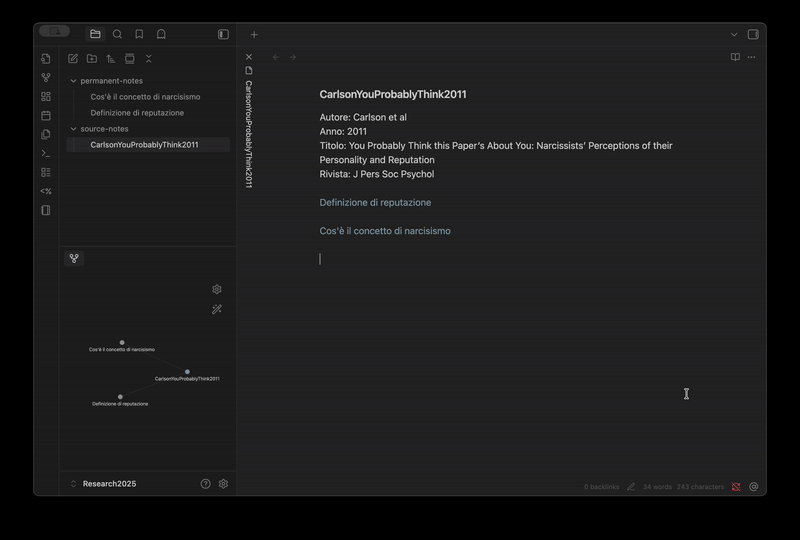Change file sort order in explorer

pos(111,59)
